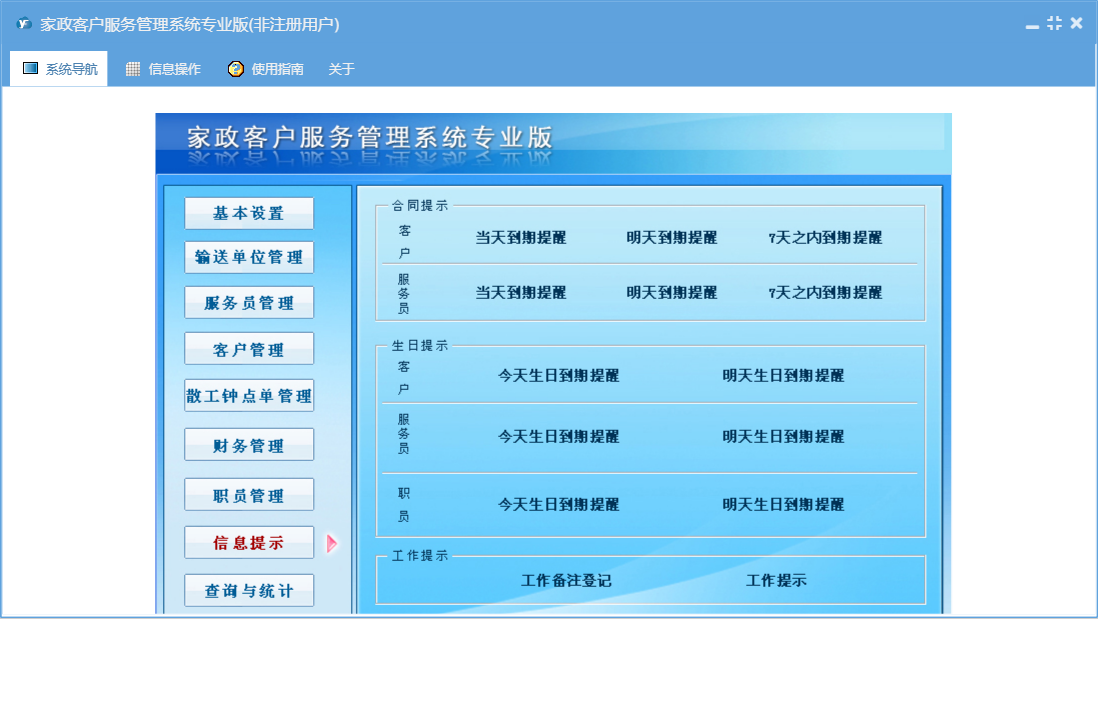
Task: Click the 信息操作 grid icon
Action: coord(133,69)
